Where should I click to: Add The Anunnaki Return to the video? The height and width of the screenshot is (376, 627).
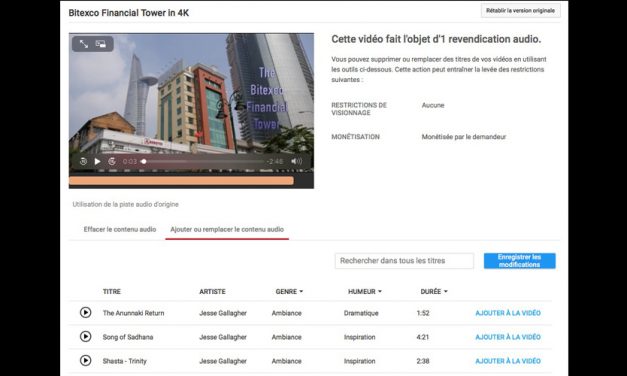[508, 313]
